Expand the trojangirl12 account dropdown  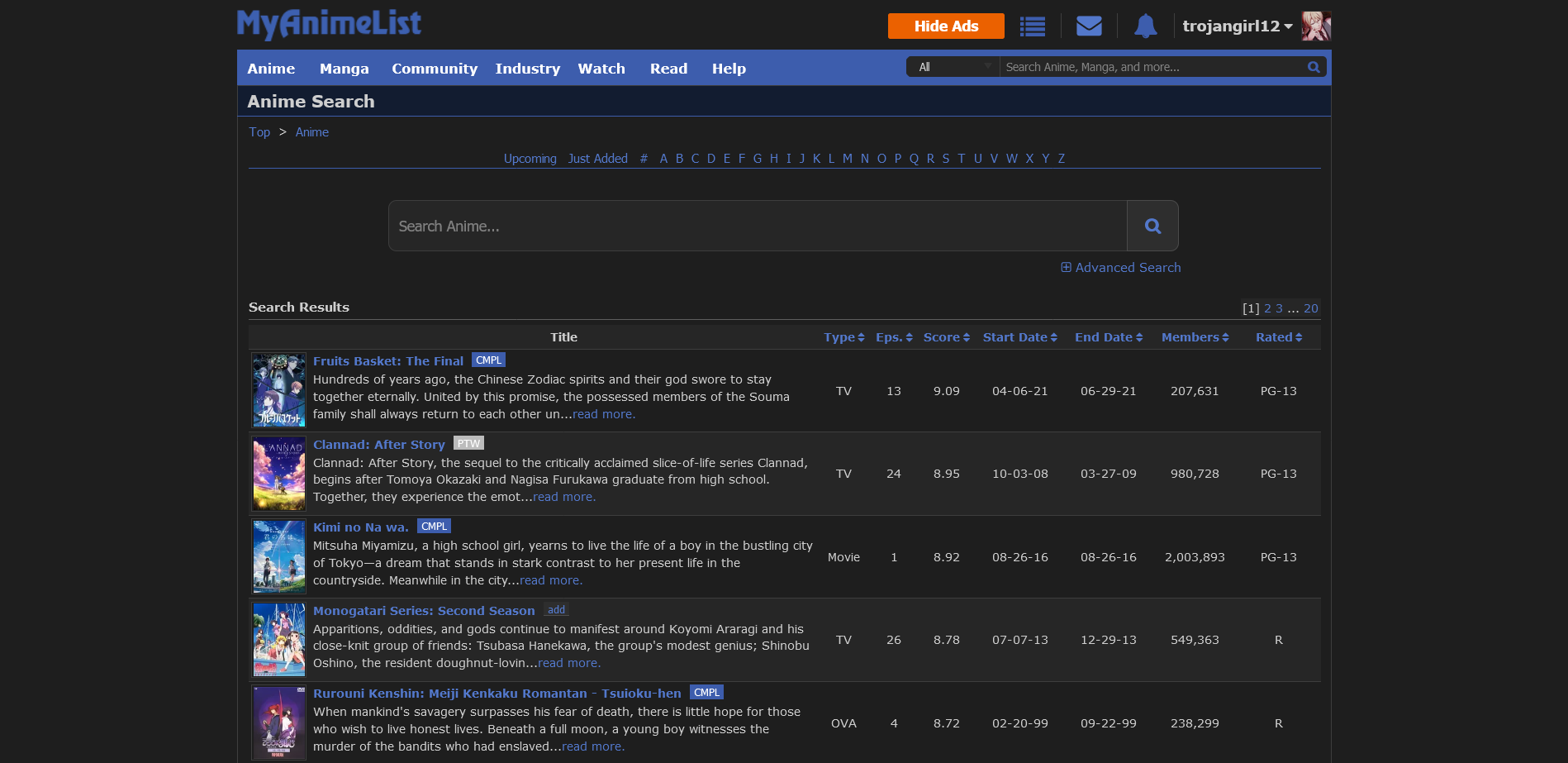coord(1237,26)
